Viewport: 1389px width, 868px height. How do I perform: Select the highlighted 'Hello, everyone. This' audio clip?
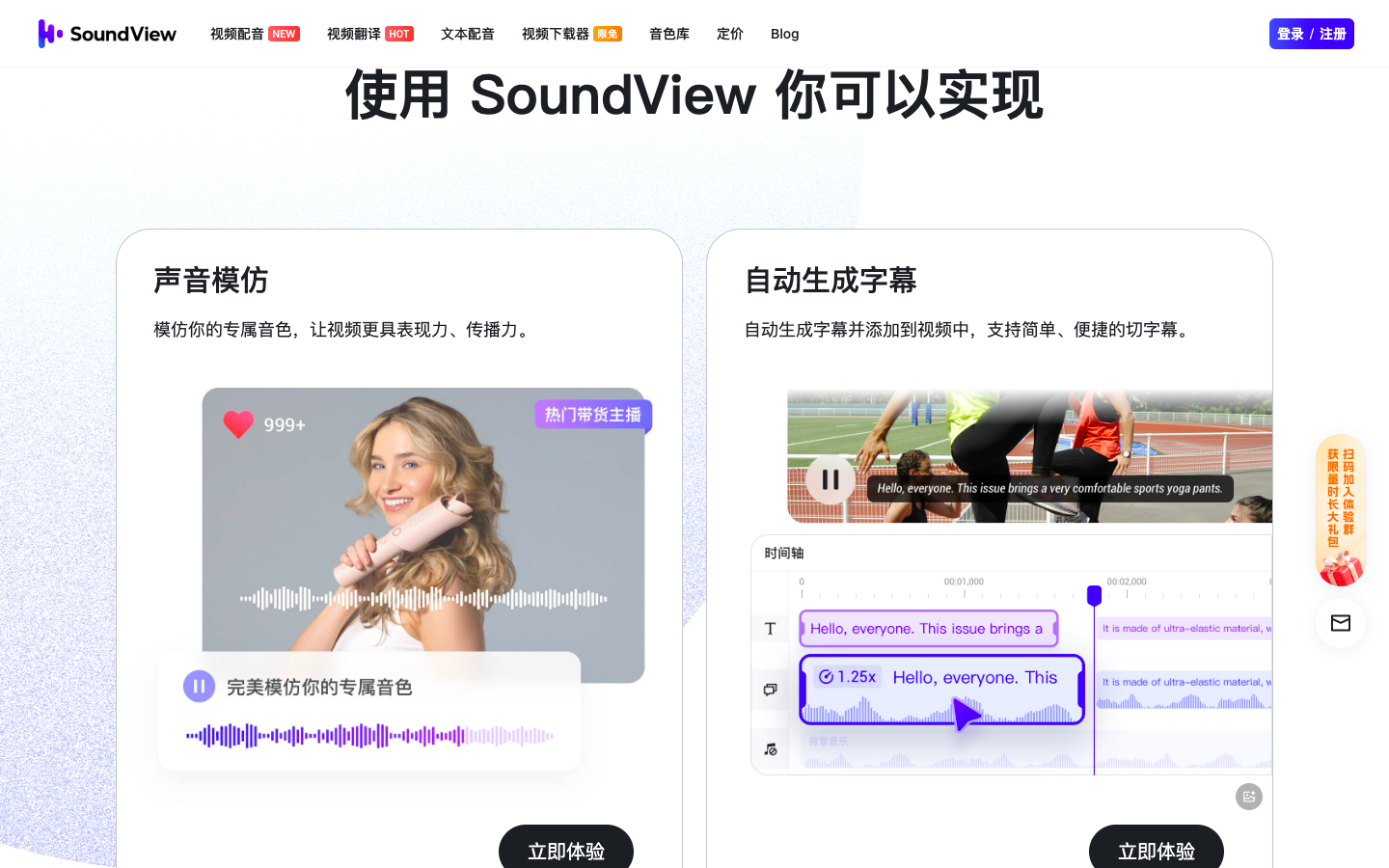[x=942, y=690]
